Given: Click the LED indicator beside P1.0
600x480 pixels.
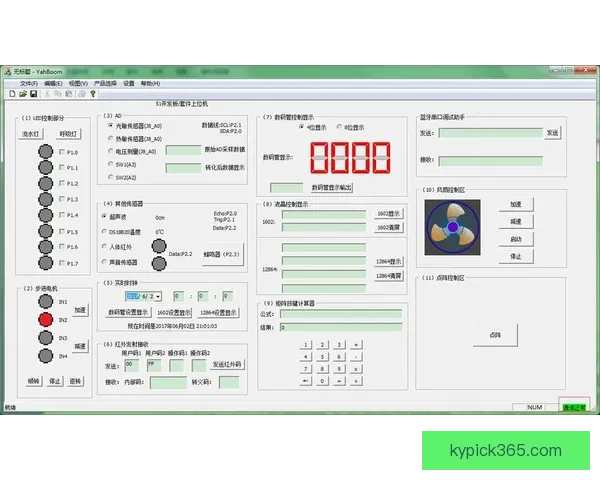Looking at the screenshot, I should tap(45, 152).
